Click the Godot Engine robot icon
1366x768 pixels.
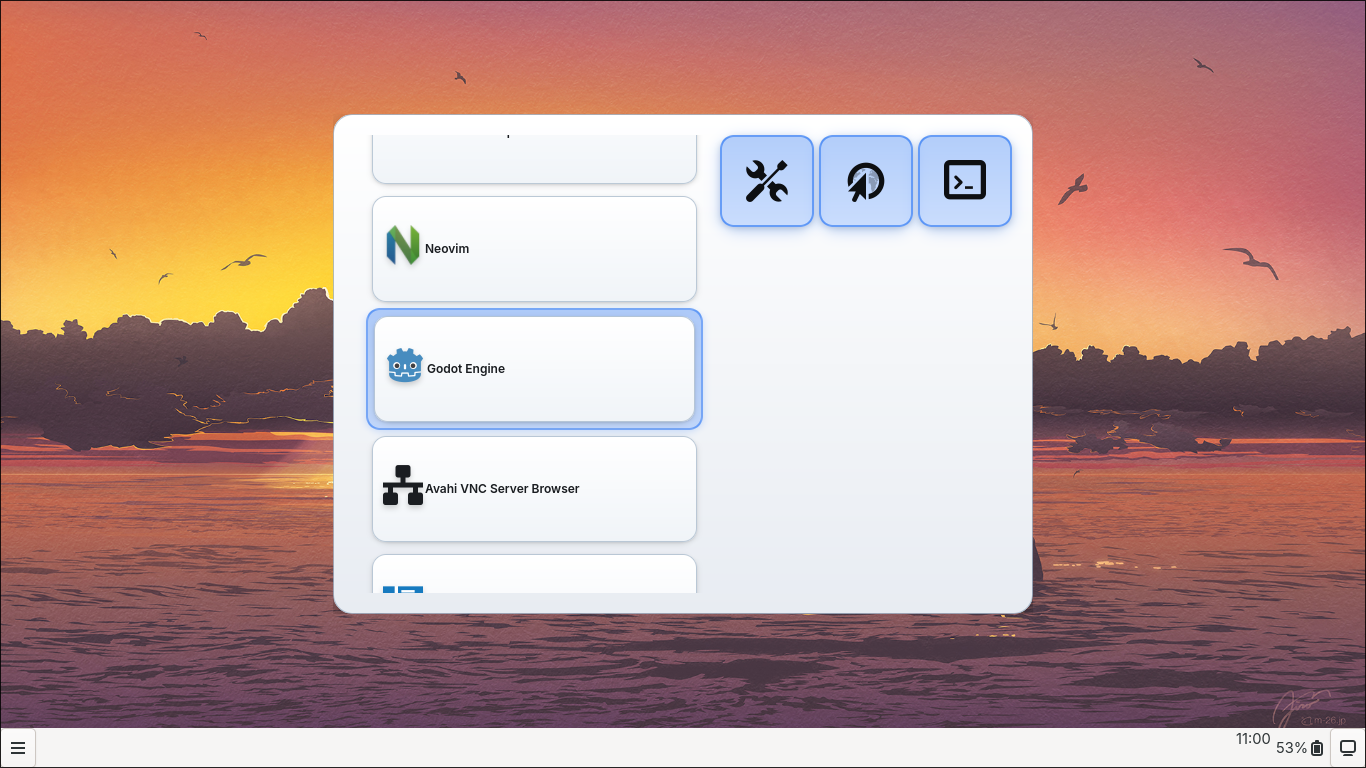point(405,367)
